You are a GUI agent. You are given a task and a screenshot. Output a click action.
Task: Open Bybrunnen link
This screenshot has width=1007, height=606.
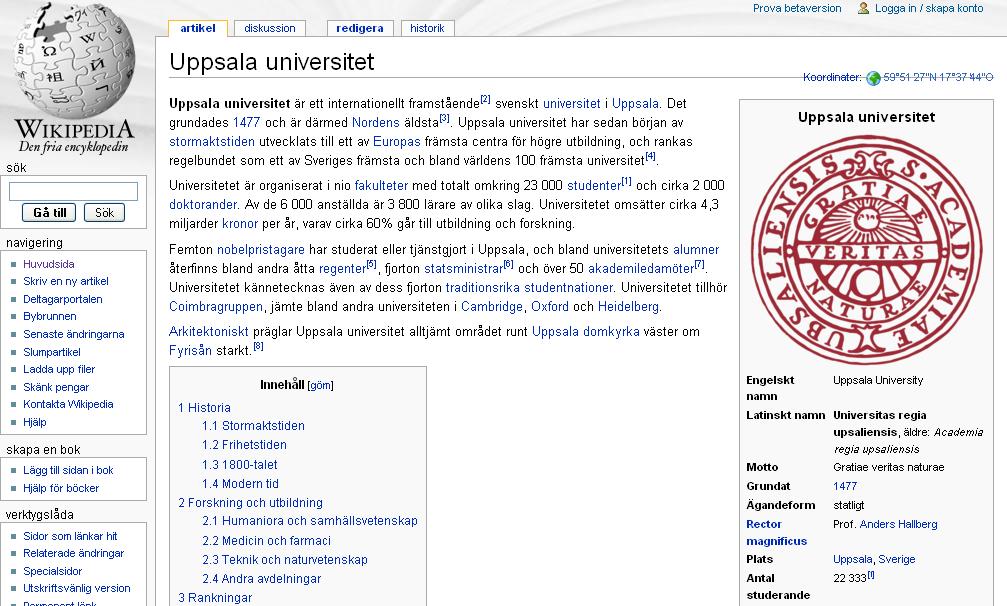(x=49, y=316)
